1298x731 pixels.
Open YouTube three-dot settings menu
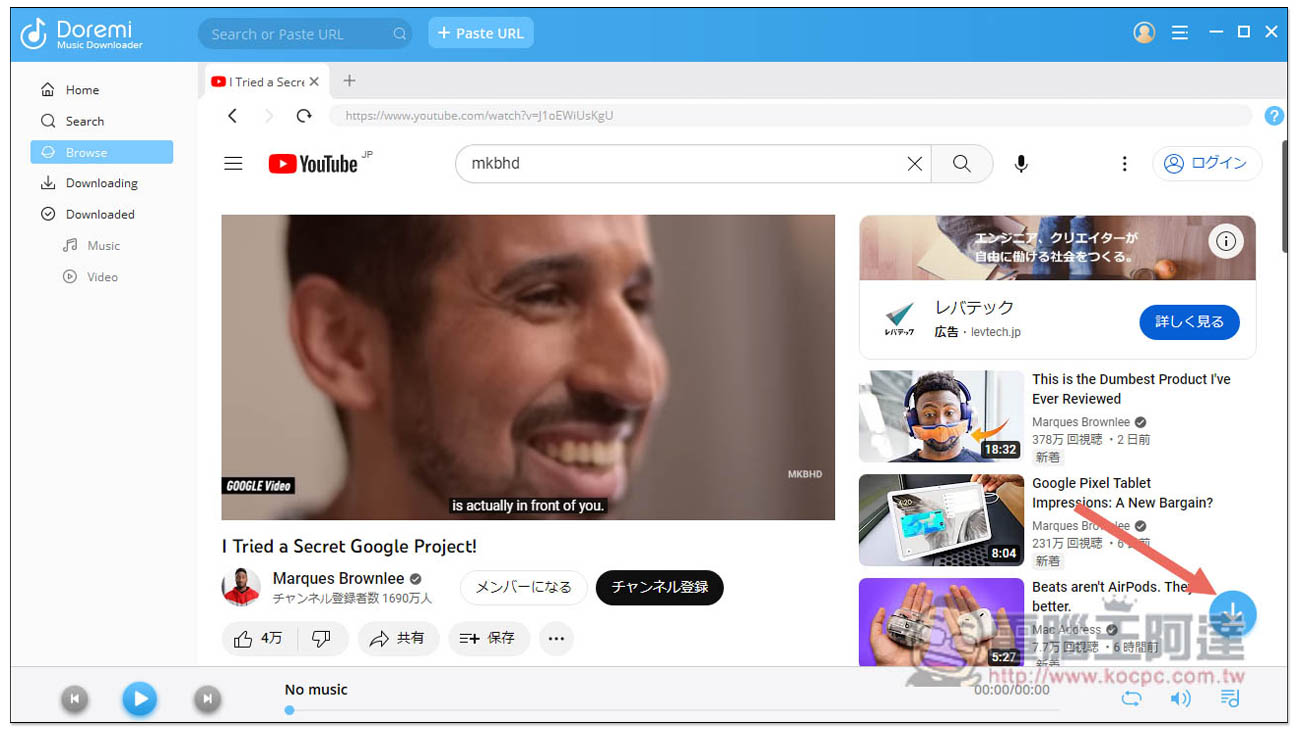1124,164
